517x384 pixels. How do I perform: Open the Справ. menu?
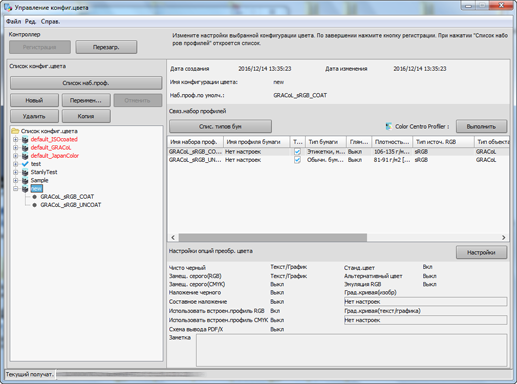(50, 21)
